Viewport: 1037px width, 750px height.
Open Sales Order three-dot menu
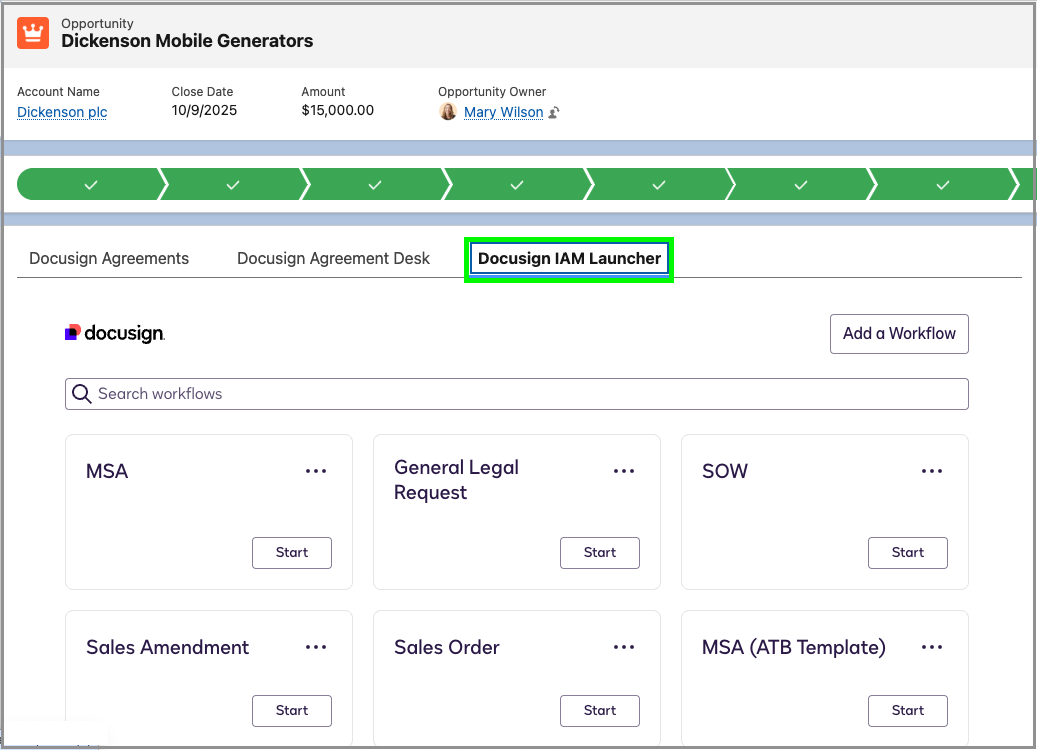624,647
